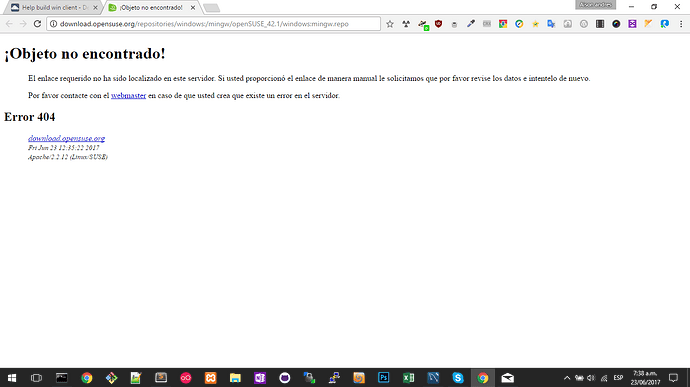Screen dimensions: 690x387
Task: Open a new browser tab
Action: click(x=212, y=8)
